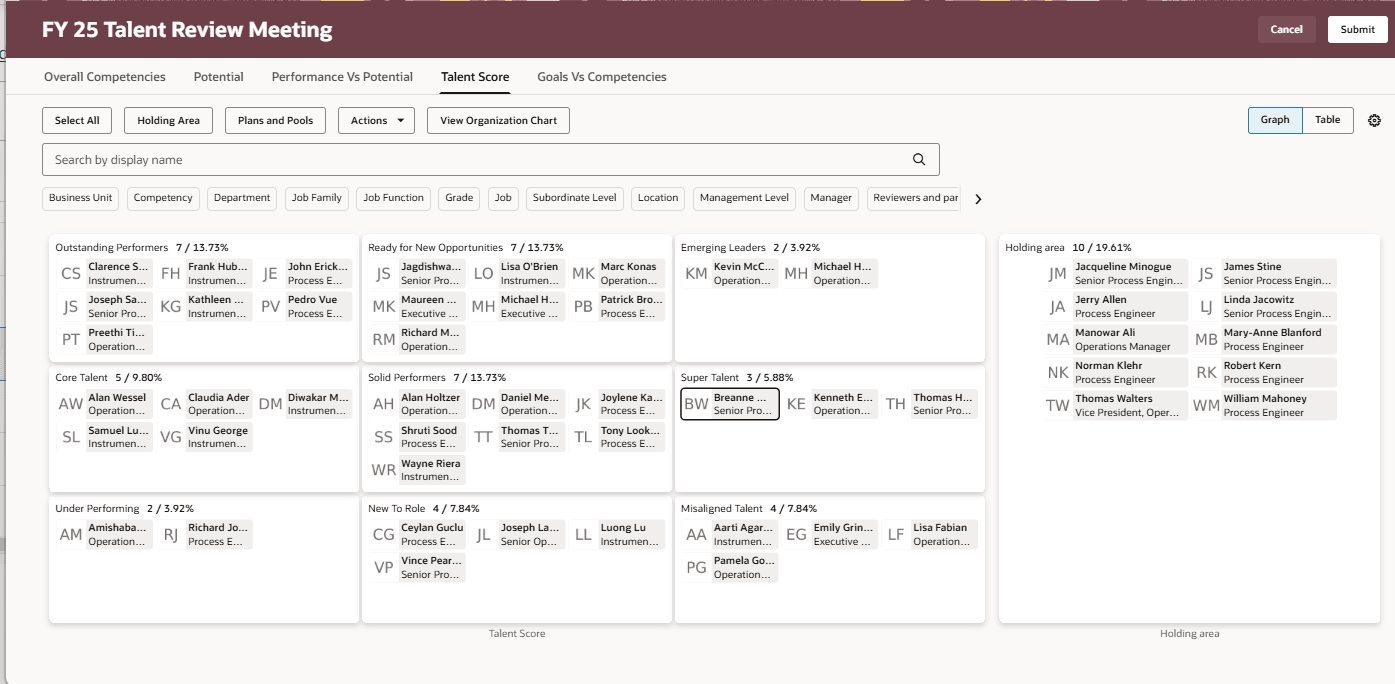Image resolution: width=1395 pixels, height=684 pixels.
Task: Select the MA avatar for Manowar Ali
Action: (1058, 340)
